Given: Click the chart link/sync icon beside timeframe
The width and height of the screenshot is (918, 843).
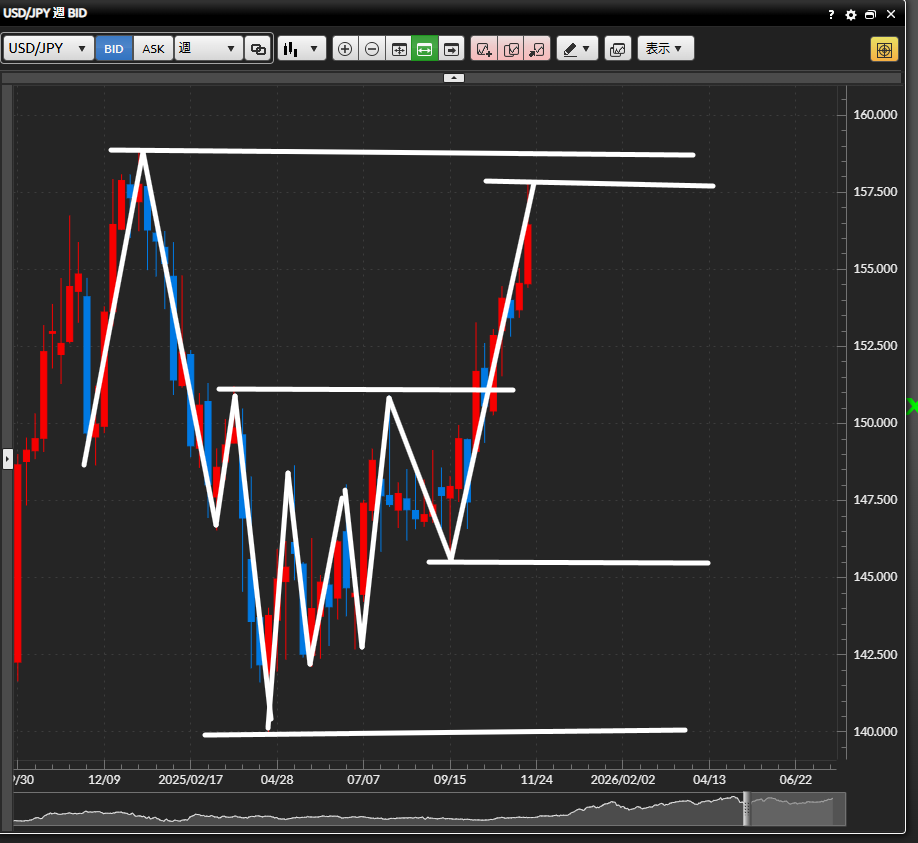Looking at the screenshot, I should pyautogui.click(x=258, y=49).
